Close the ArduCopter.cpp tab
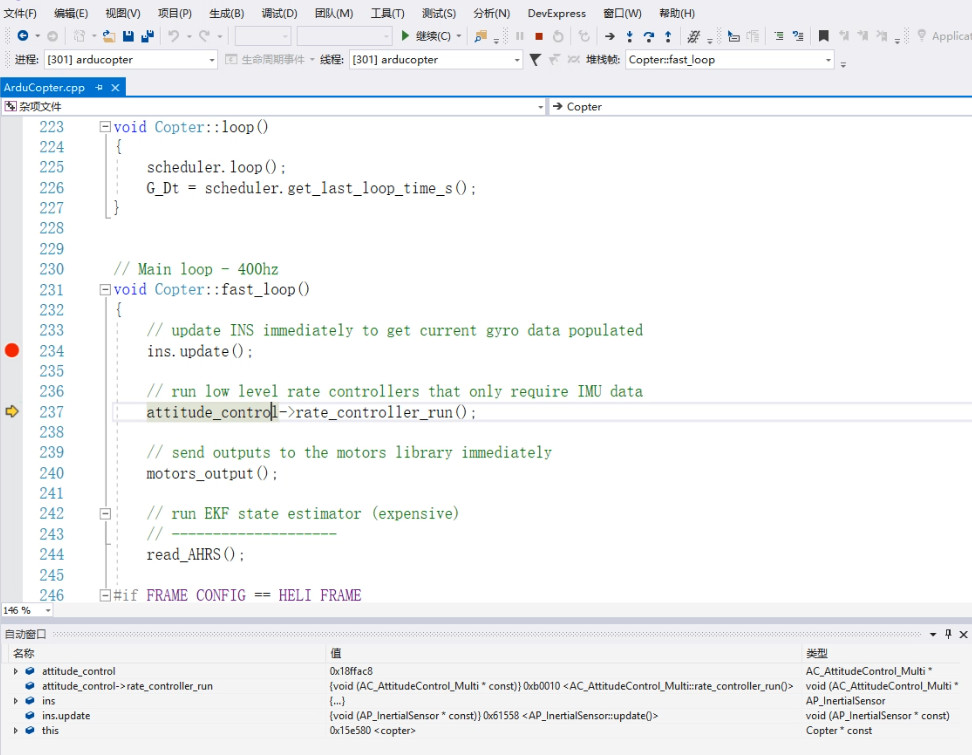972x755 pixels. [x=115, y=87]
